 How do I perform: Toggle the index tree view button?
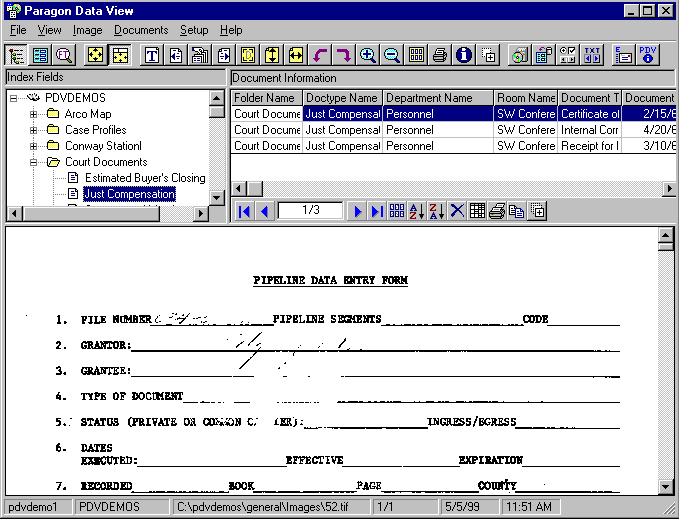pyautogui.click(x=17, y=55)
